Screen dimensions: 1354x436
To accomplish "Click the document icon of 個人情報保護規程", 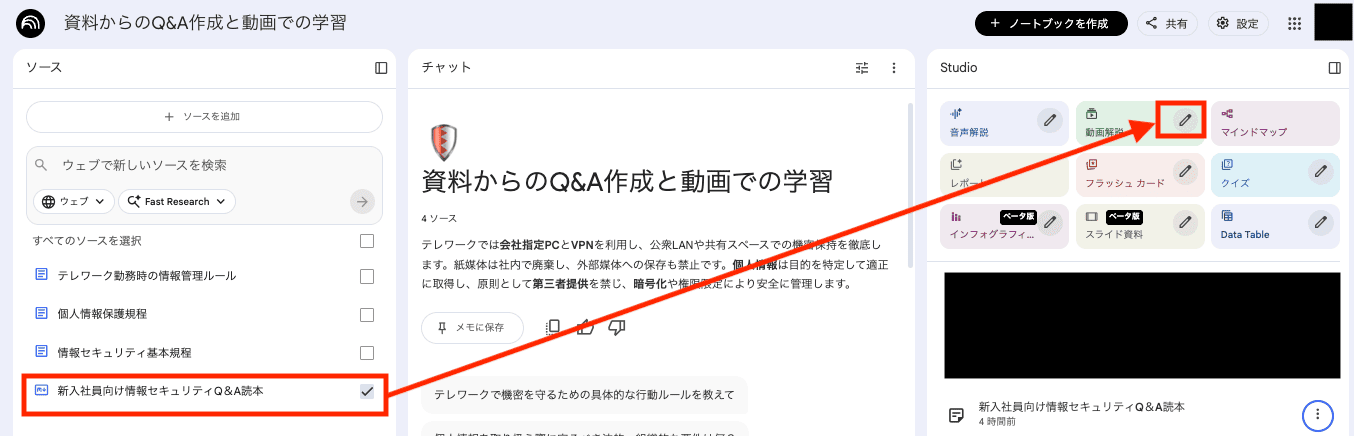I will click(42, 313).
